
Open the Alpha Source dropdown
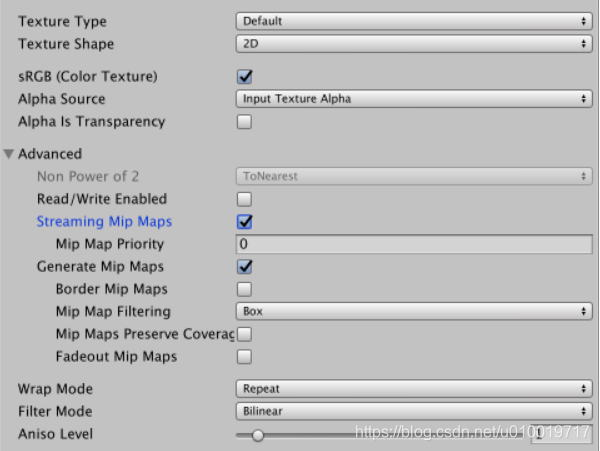tap(414, 99)
